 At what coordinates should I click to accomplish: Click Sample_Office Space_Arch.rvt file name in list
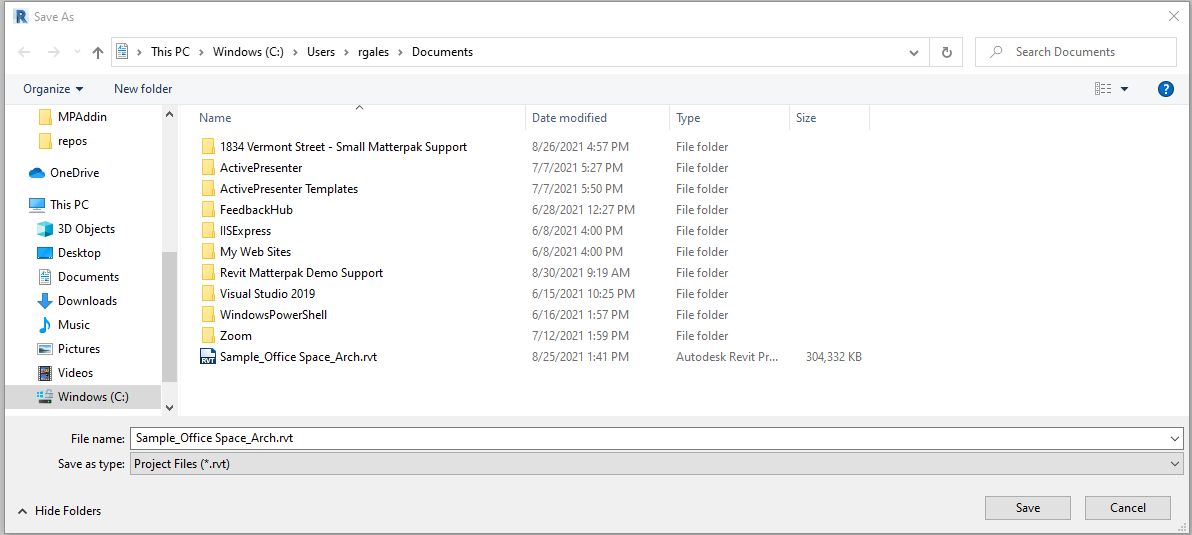(298, 356)
